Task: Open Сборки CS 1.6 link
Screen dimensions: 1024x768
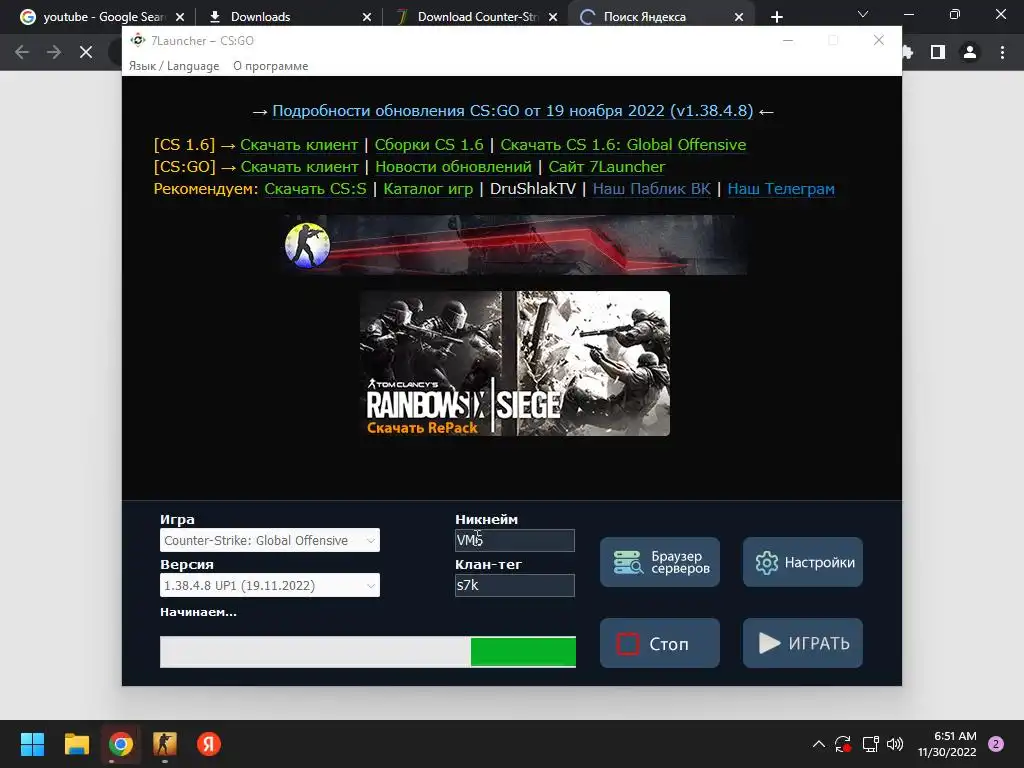Action: click(429, 145)
